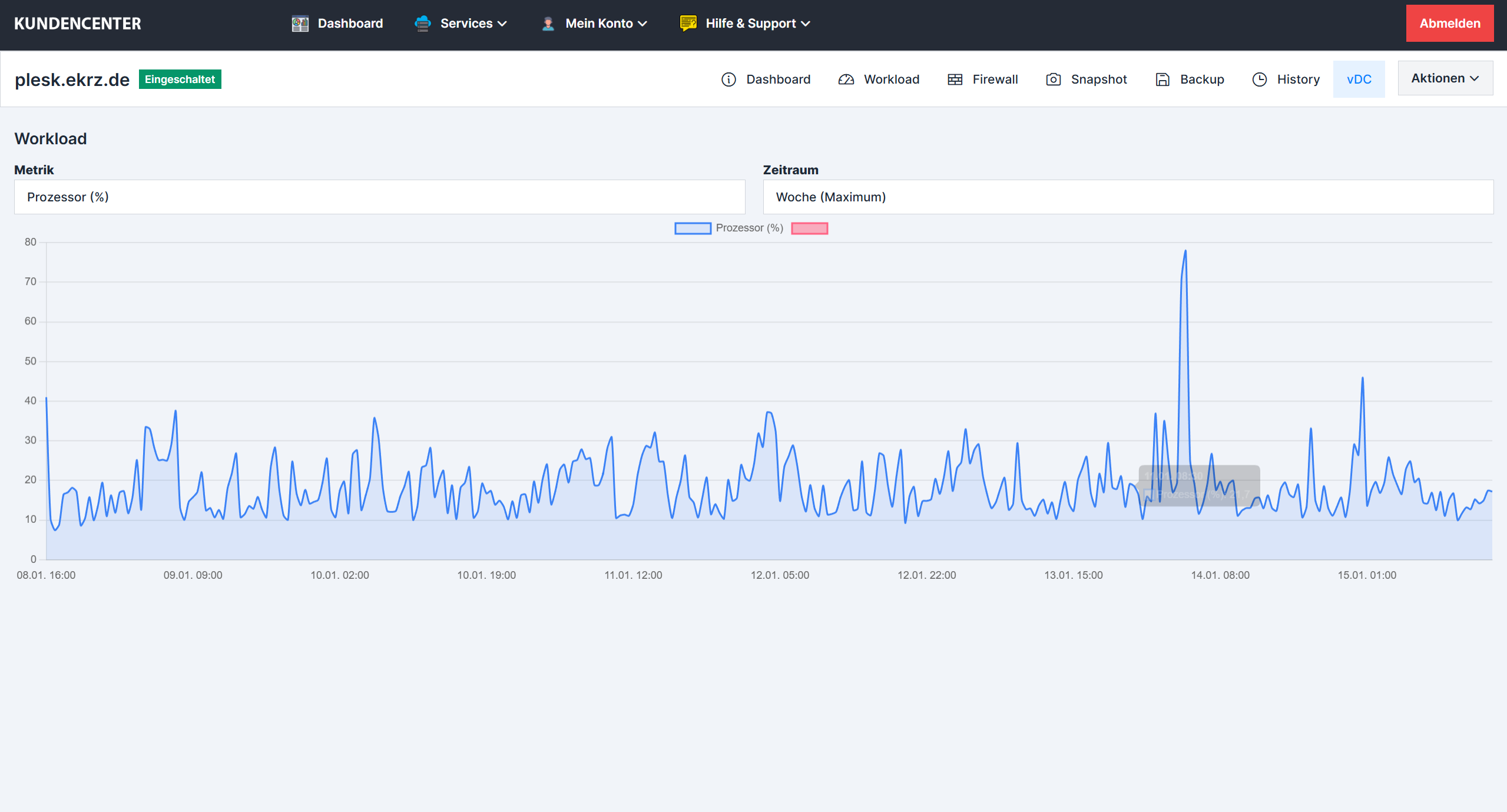Switch to the vDC tab
Image resolution: width=1507 pixels, height=812 pixels.
1359,79
